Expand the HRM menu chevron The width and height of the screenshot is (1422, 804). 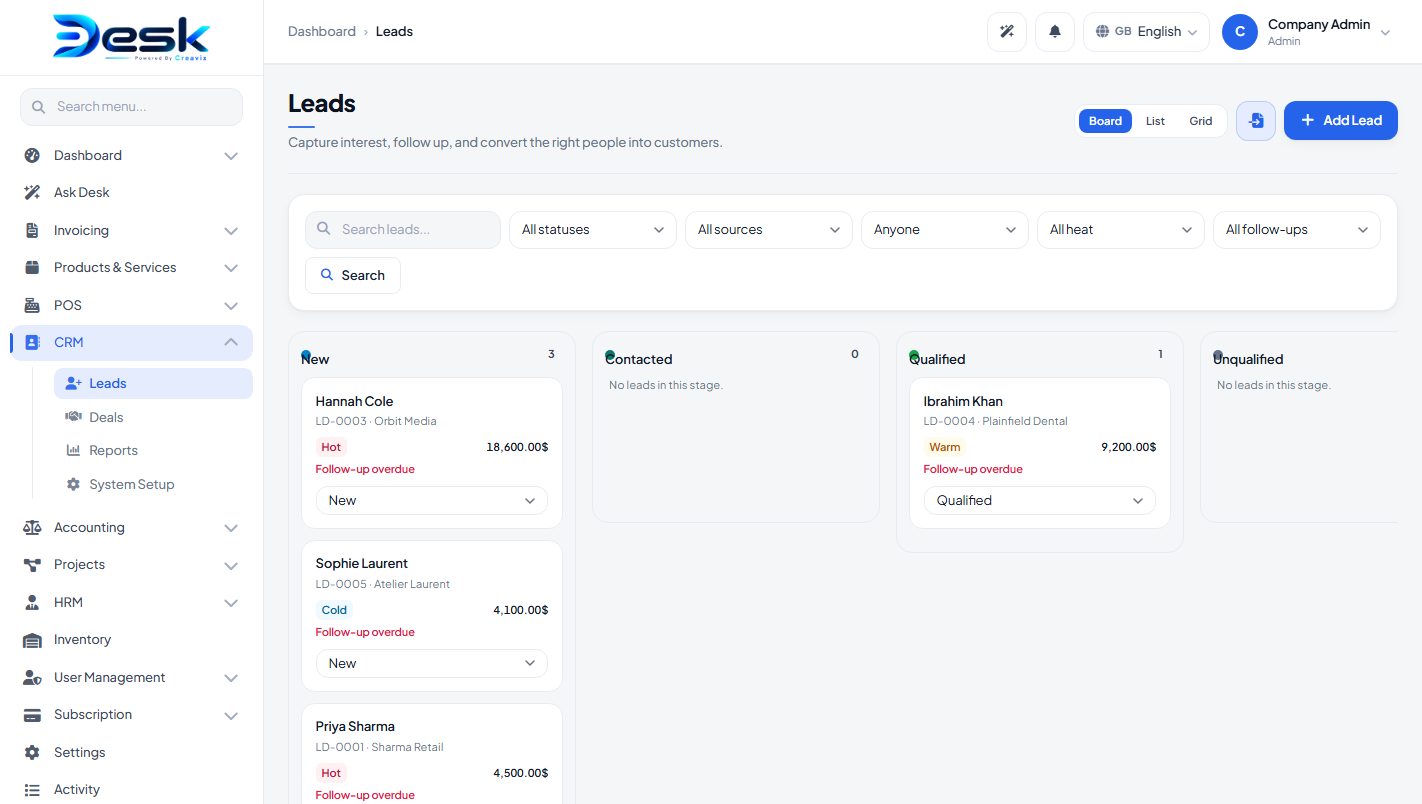(x=231, y=603)
